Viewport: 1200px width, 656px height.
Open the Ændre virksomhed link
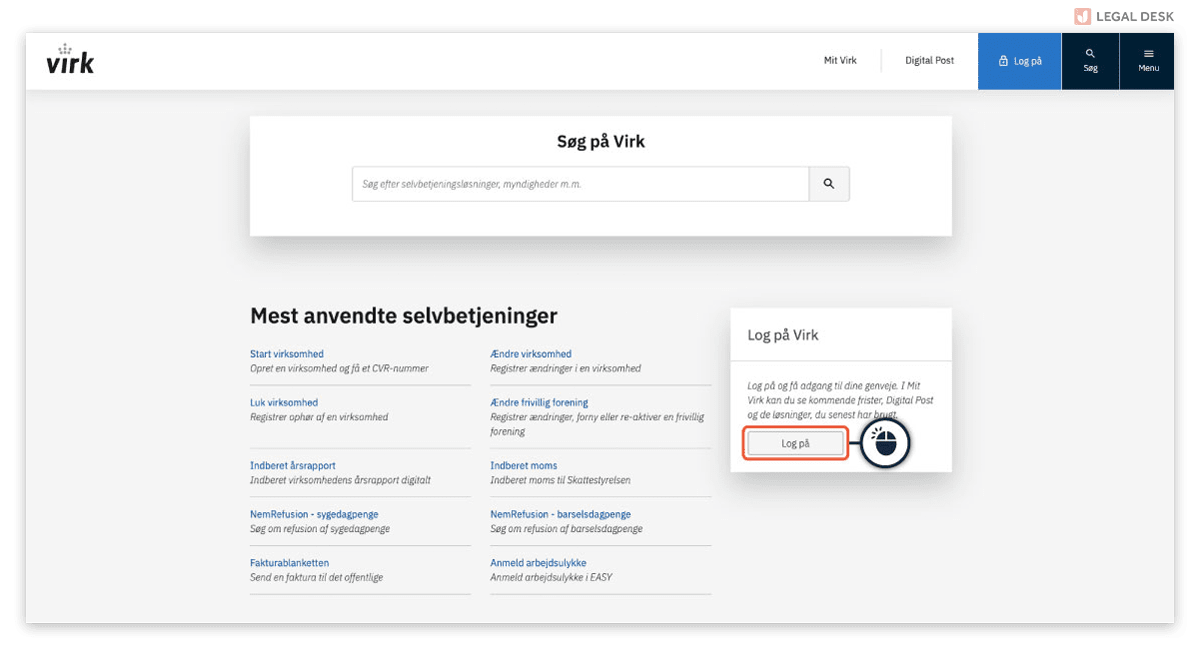point(531,354)
